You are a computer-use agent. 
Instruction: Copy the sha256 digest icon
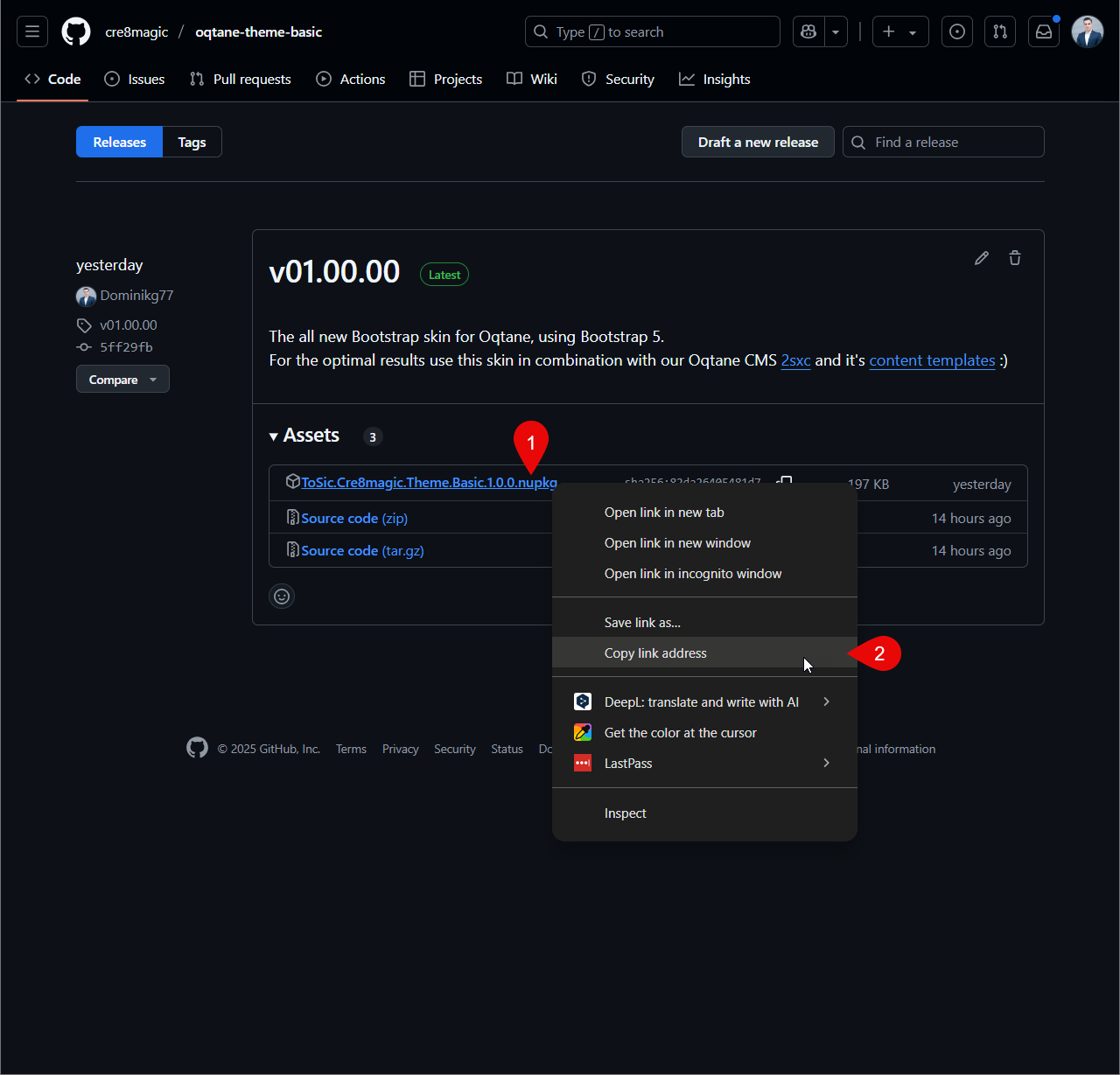(785, 482)
